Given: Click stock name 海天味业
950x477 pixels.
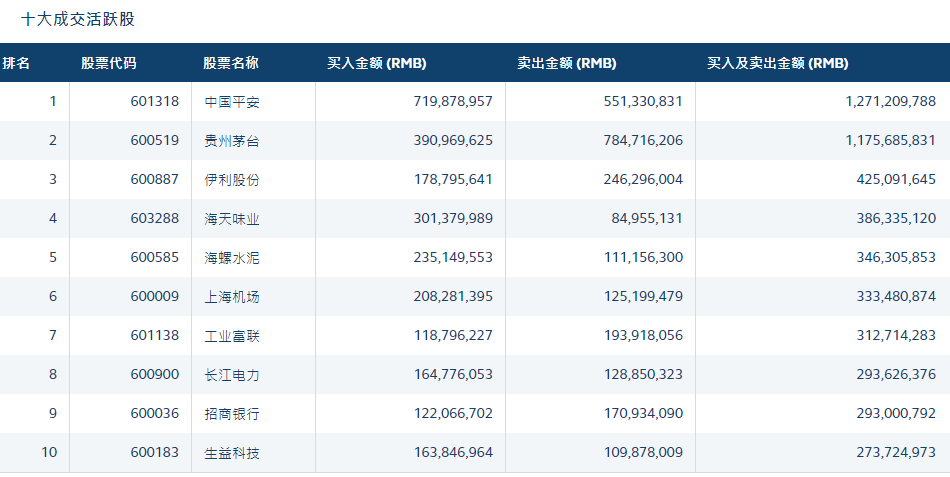Looking at the screenshot, I should (x=232, y=219).
